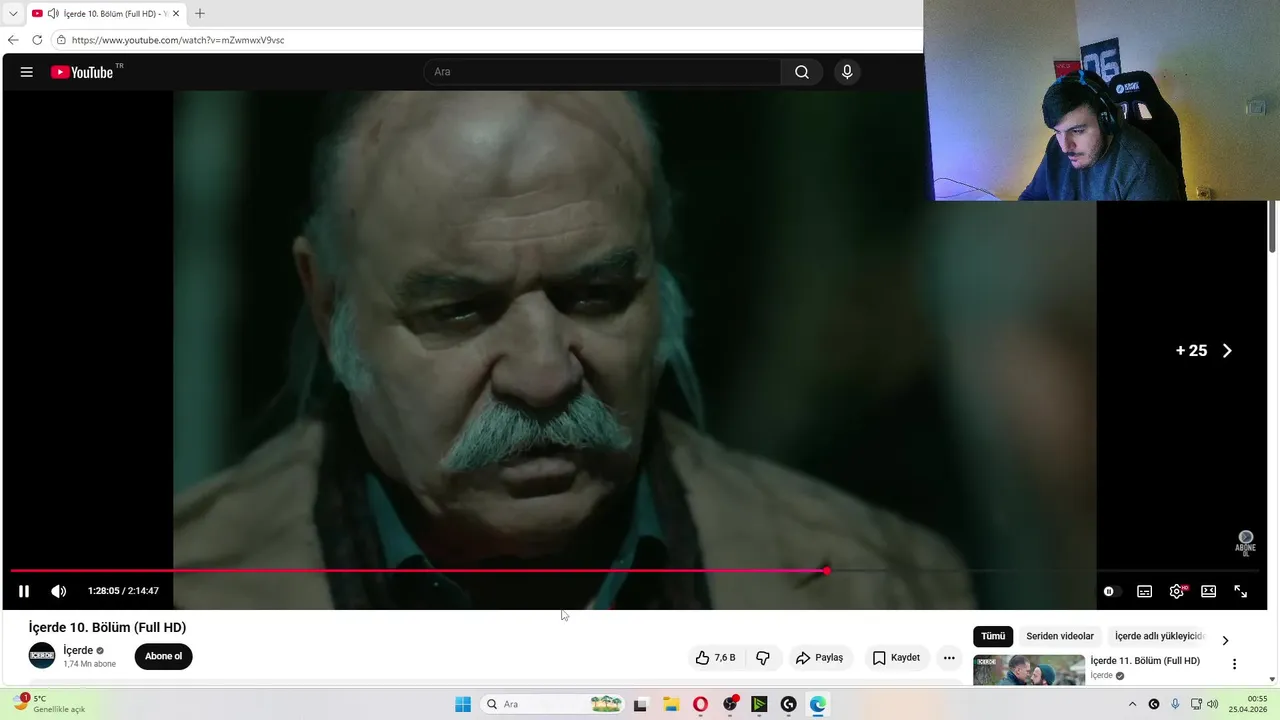The image size is (1280, 720).
Task: Start voice search with microphone icon
Action: 847,72
